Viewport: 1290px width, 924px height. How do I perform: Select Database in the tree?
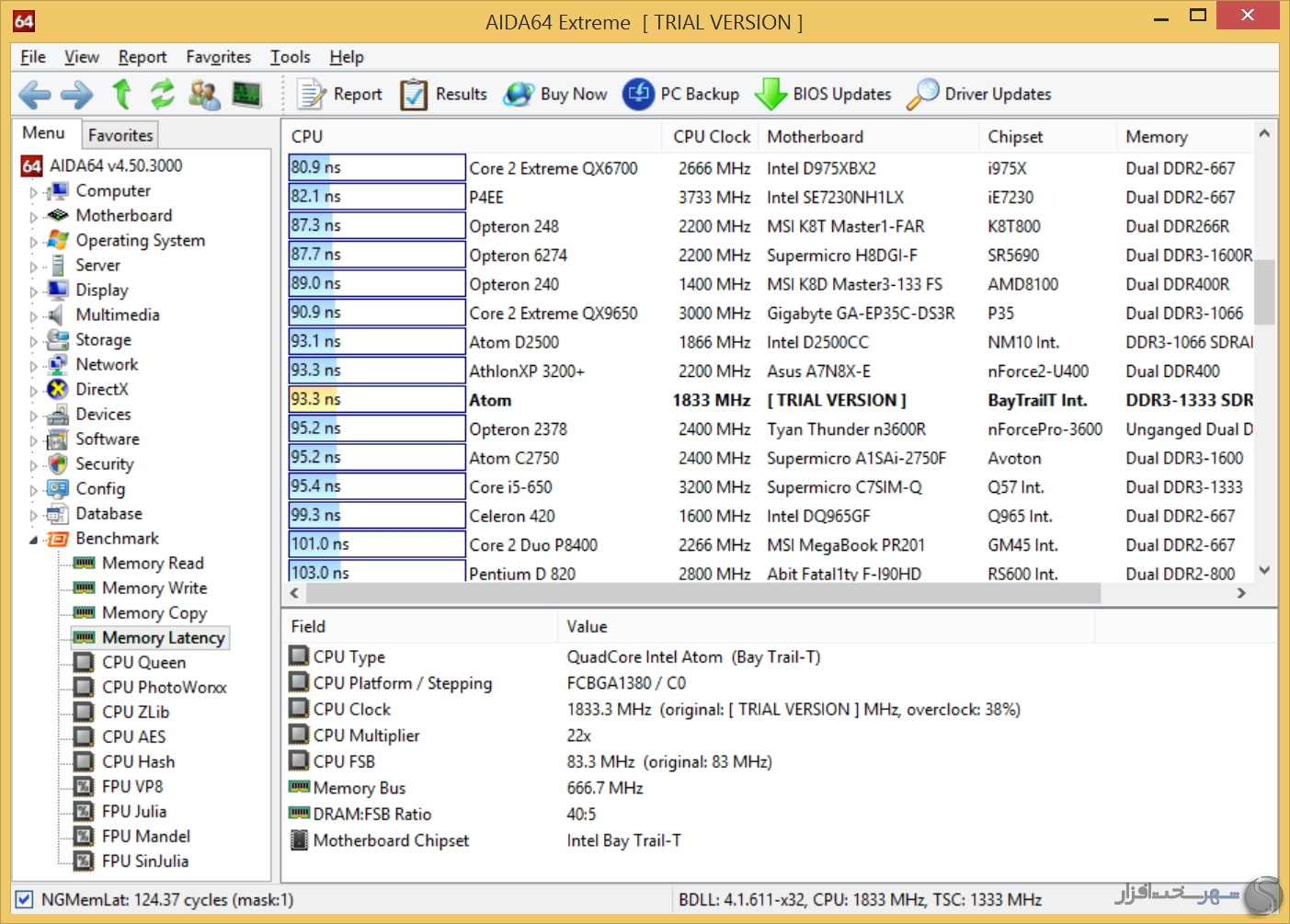tap(108, 513)
